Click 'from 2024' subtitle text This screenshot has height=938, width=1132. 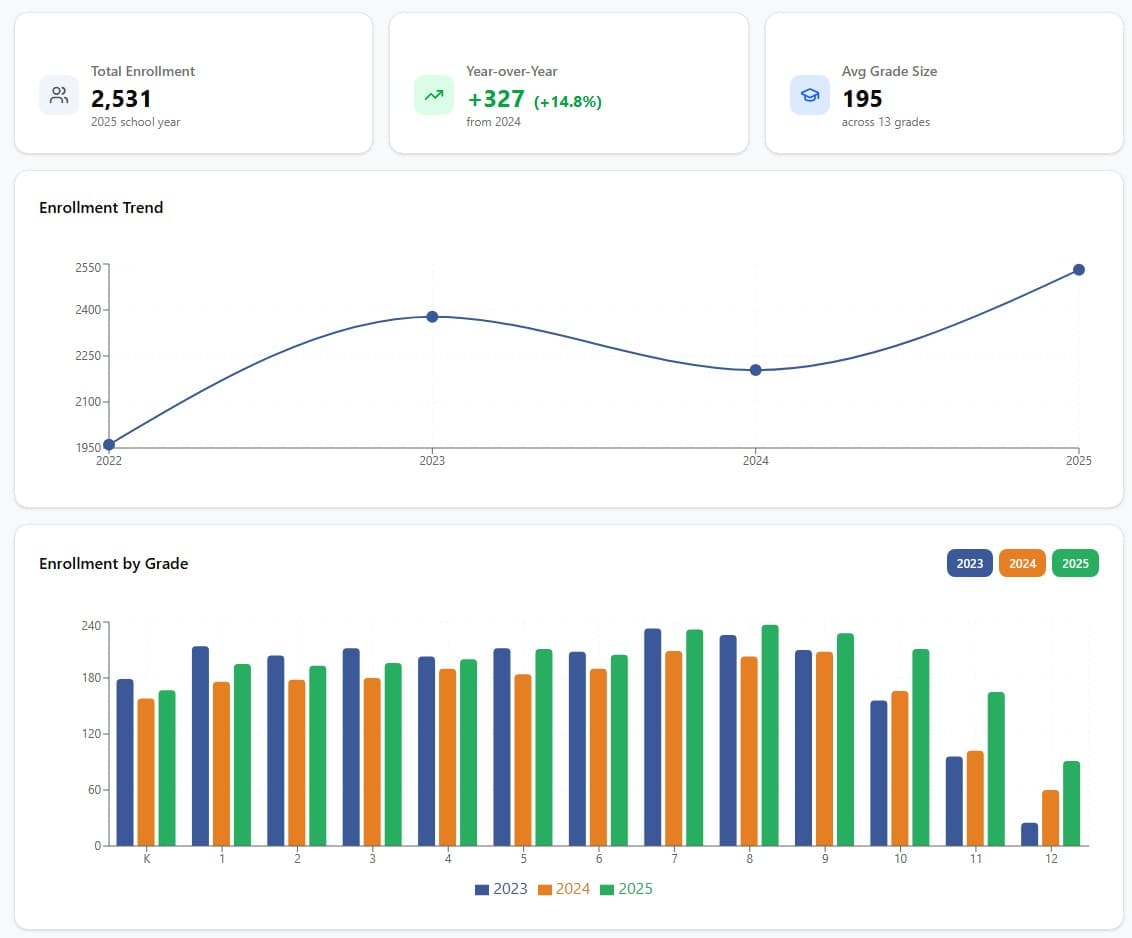click(x=493, y=122)
